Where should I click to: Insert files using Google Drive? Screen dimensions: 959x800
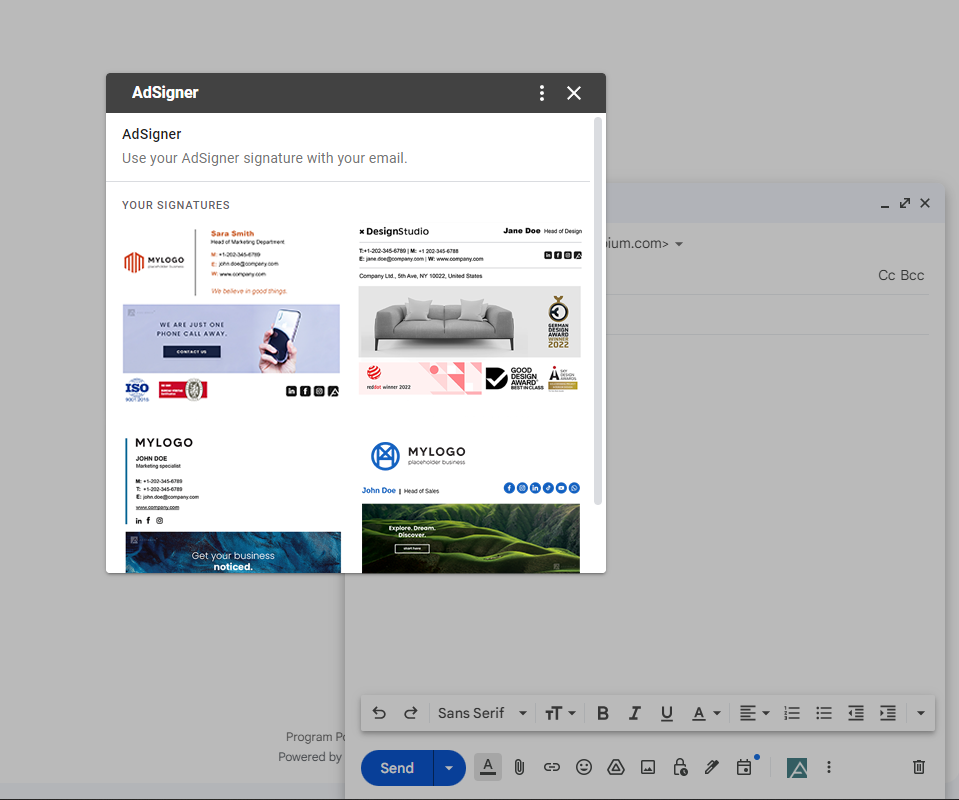point(616,767)
